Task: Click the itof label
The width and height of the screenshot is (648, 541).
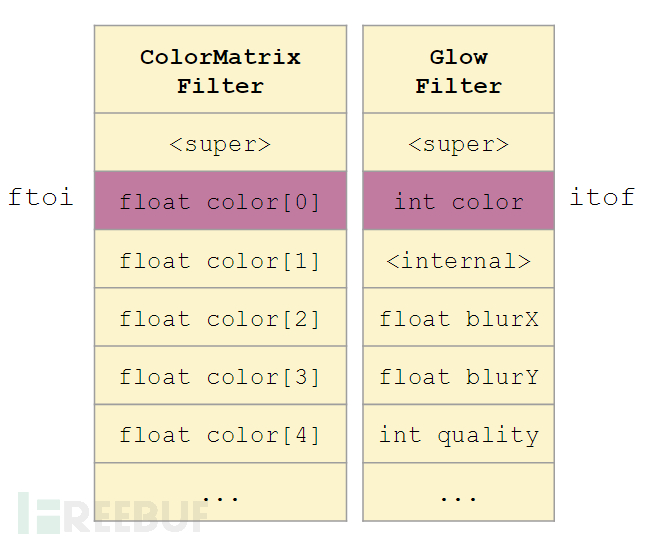Action: point(602,197)
